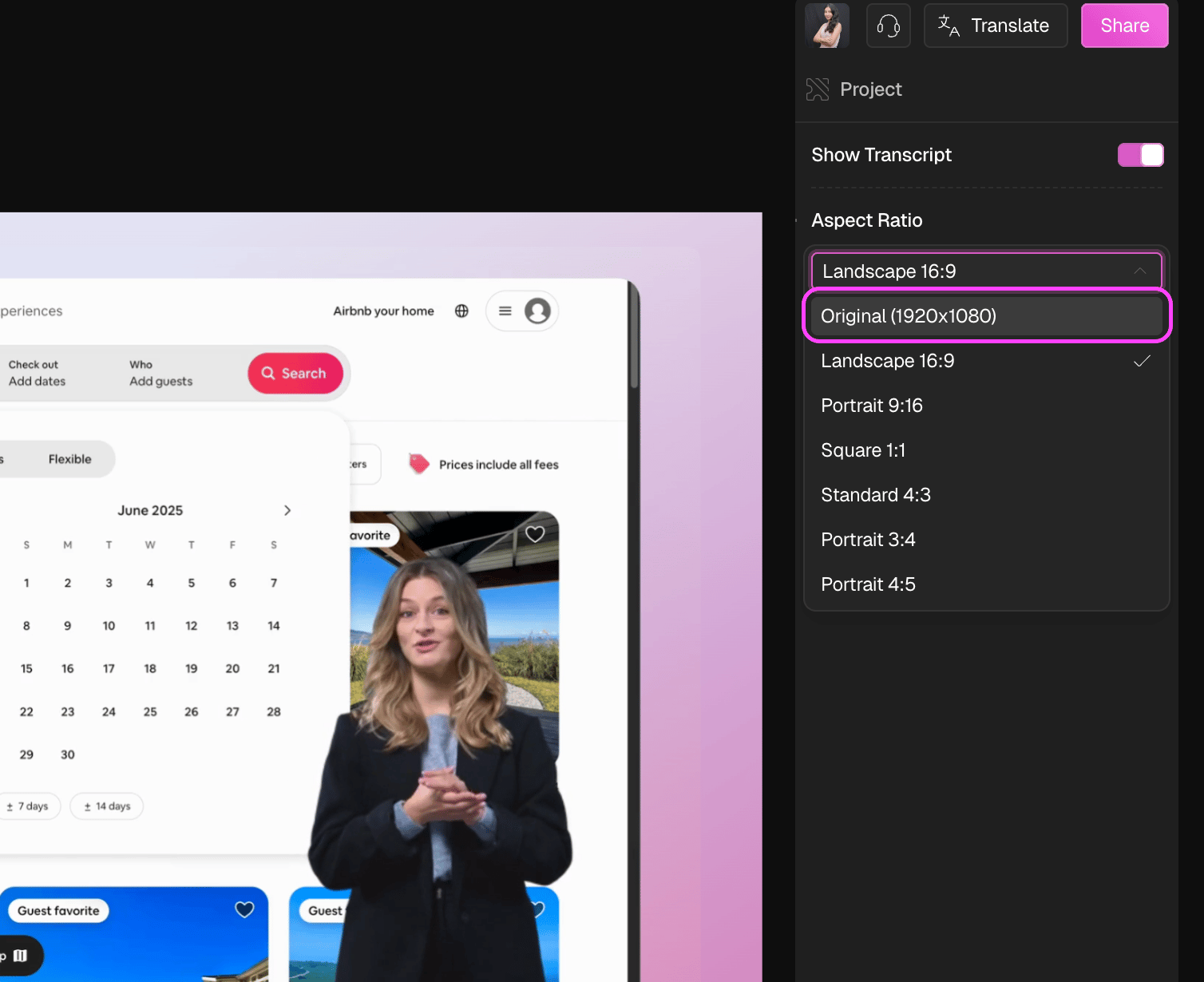Go to next month with calendar chevron
The height and width of the screenshot is (982, 1204).
[287, 510]
